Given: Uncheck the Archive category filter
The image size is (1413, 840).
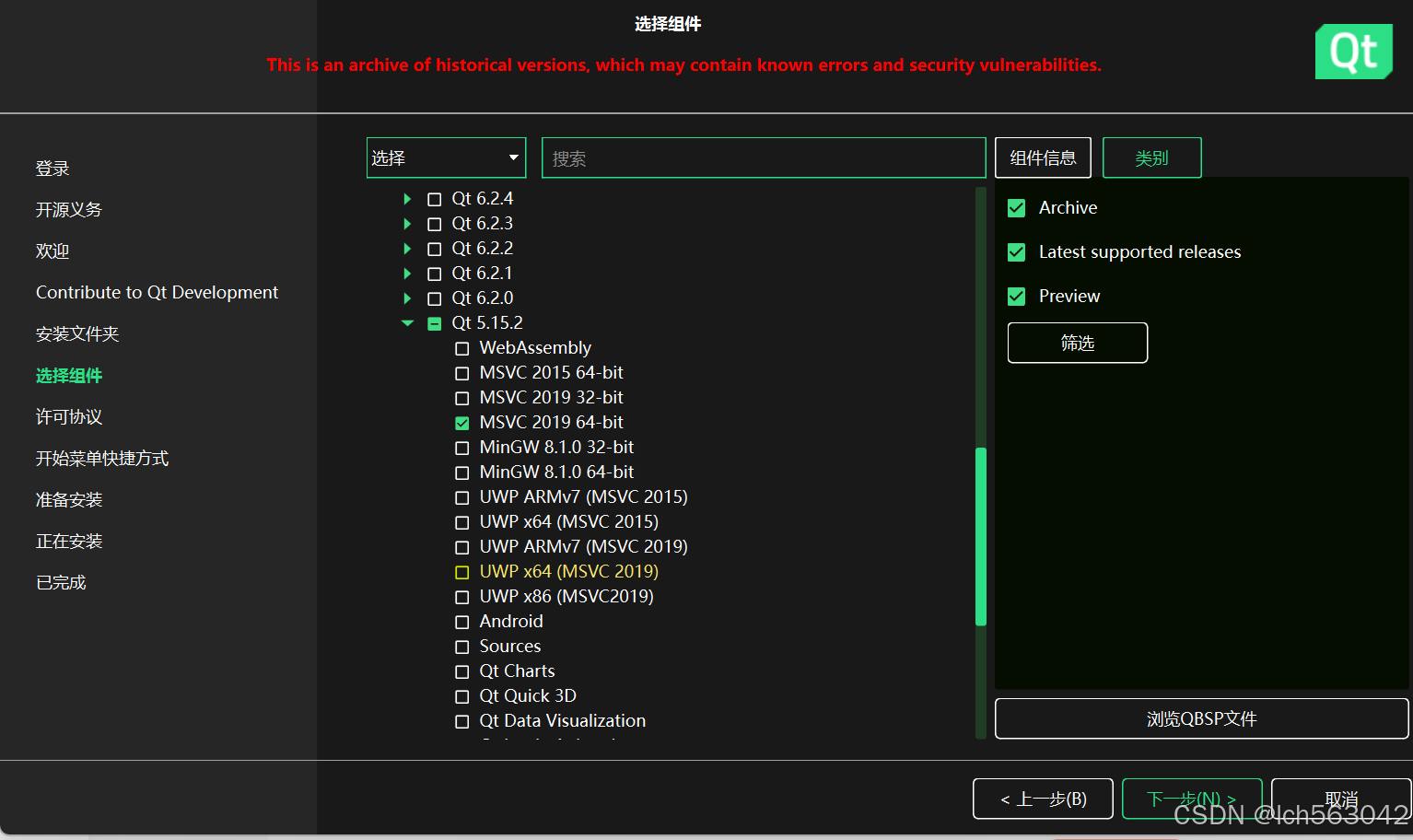Looking at the screenshot, I should 1017,208.
